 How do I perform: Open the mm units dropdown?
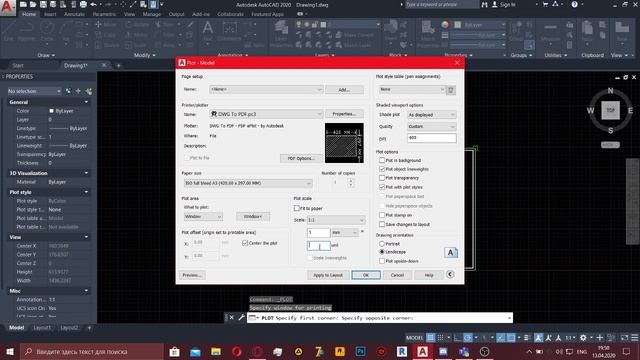tap(345, 233)
